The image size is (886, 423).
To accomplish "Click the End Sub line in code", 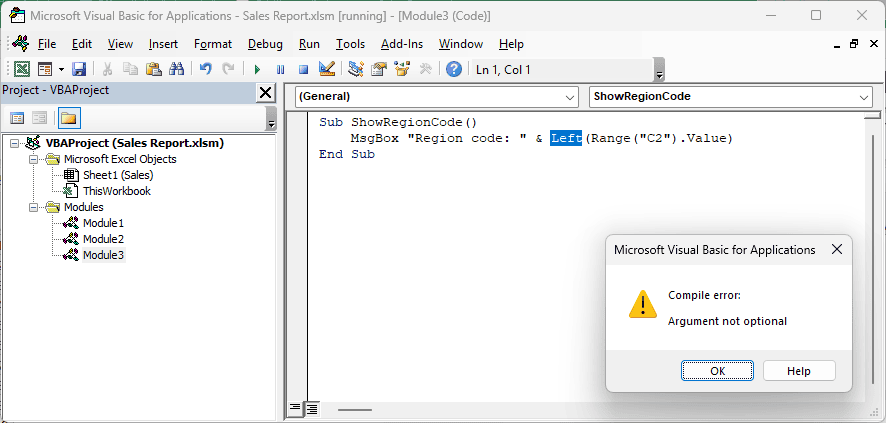I will [346, 154].
